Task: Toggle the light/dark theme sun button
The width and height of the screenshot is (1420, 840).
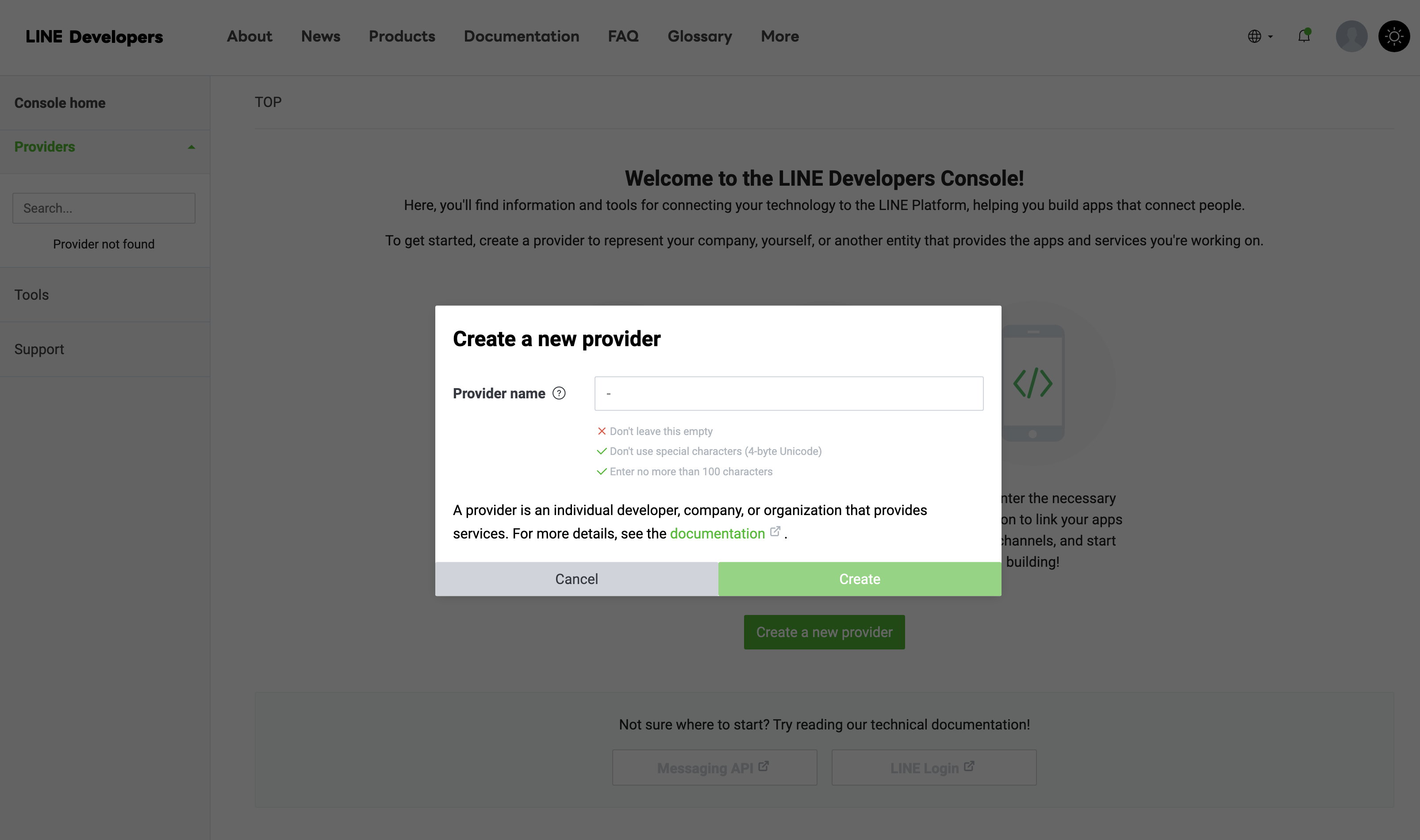Action: (x=1393, y=36)
